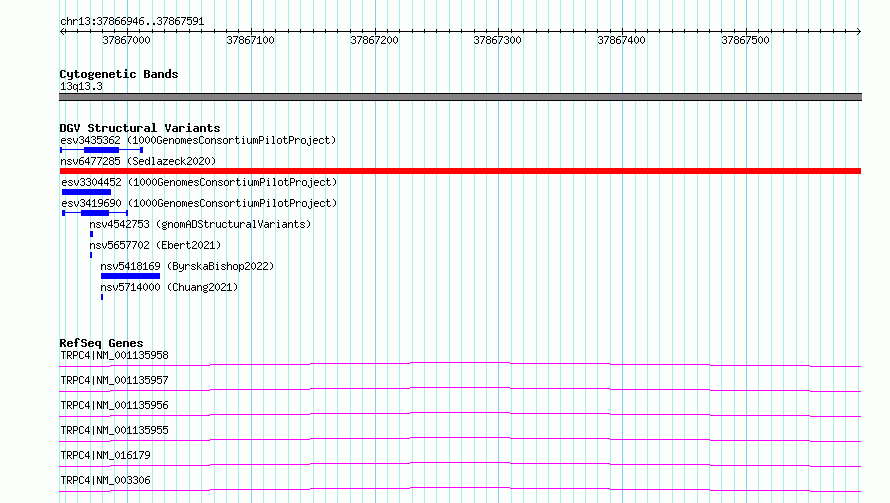This screenshot has width=890, height=503.
Task: Select the gray 13q13.3 cytogenetic band bar
Action: [x=460, y=97]
